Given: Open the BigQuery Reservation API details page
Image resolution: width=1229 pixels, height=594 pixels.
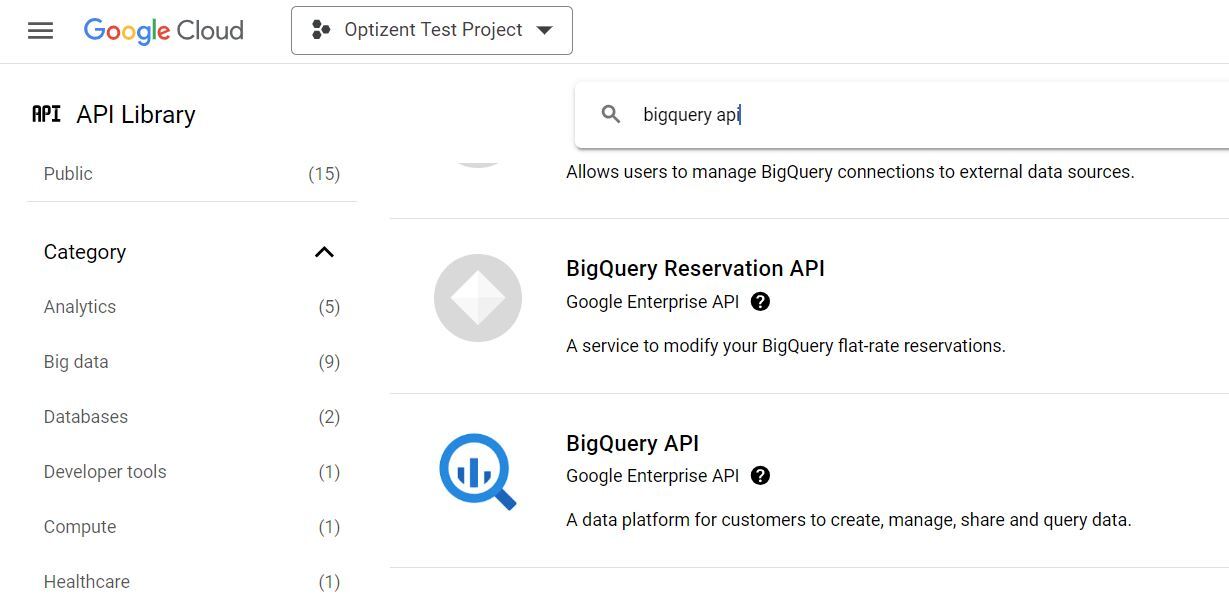Looking at the screenshot, I should tap(695, 268).
